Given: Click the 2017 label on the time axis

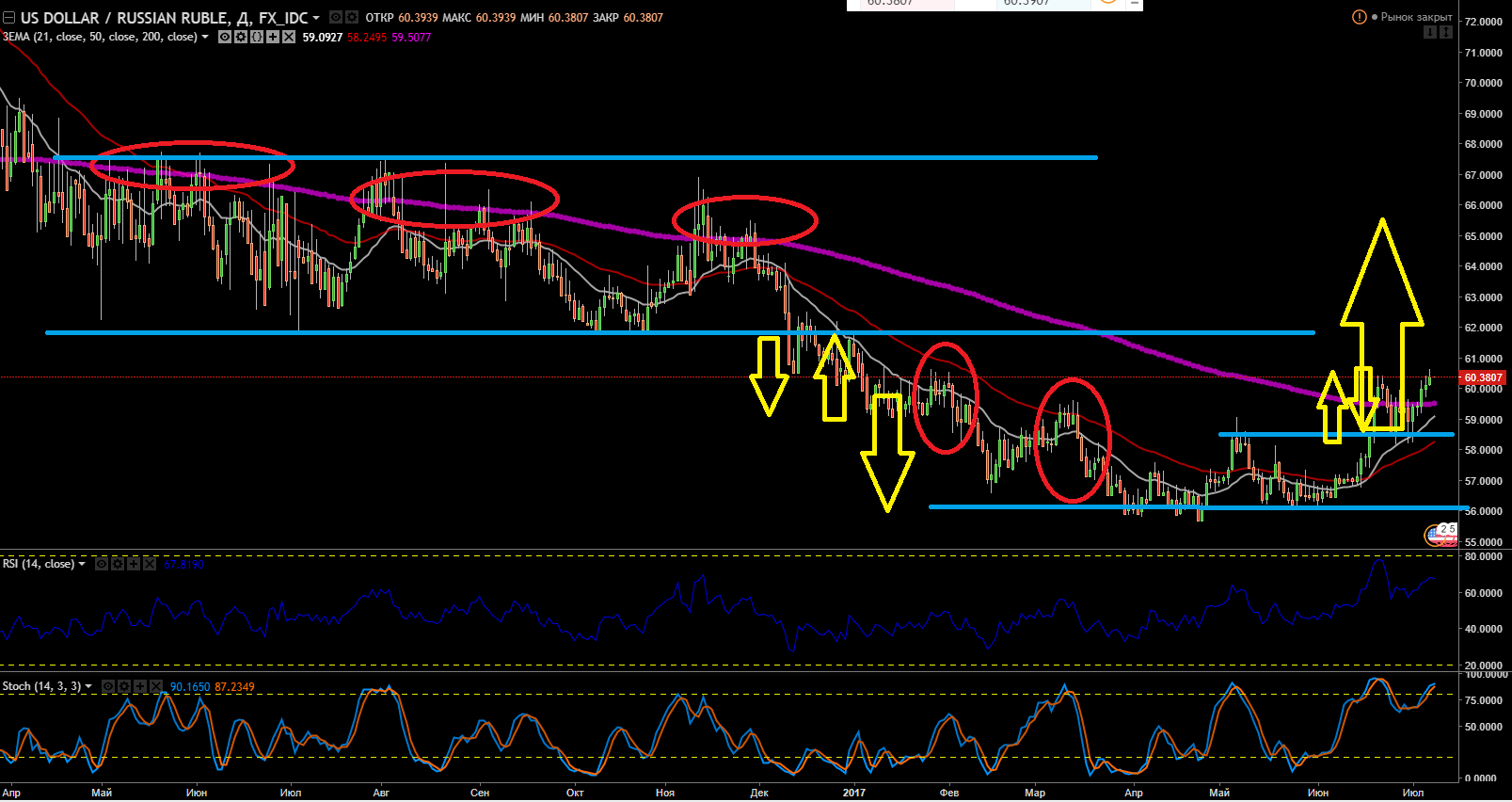Looking at the screenshot, I should coord(854,793).
